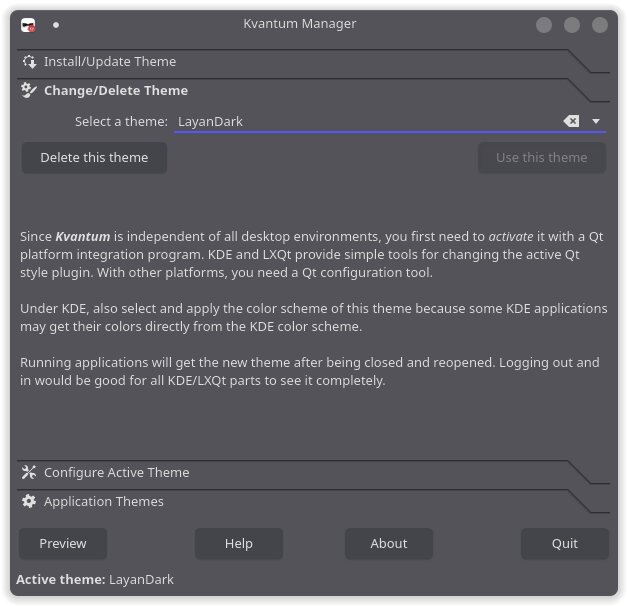Expand the Configure Active Theme section
The image size is (628, 606).
point(116,473)
